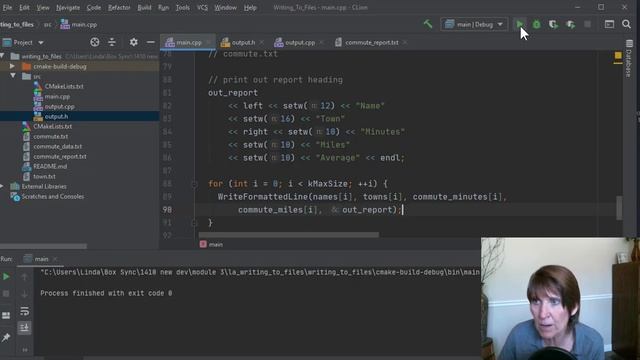Click up arrow in Run panel
This screenshot has width=640, height=360.
tap(24, 277)
